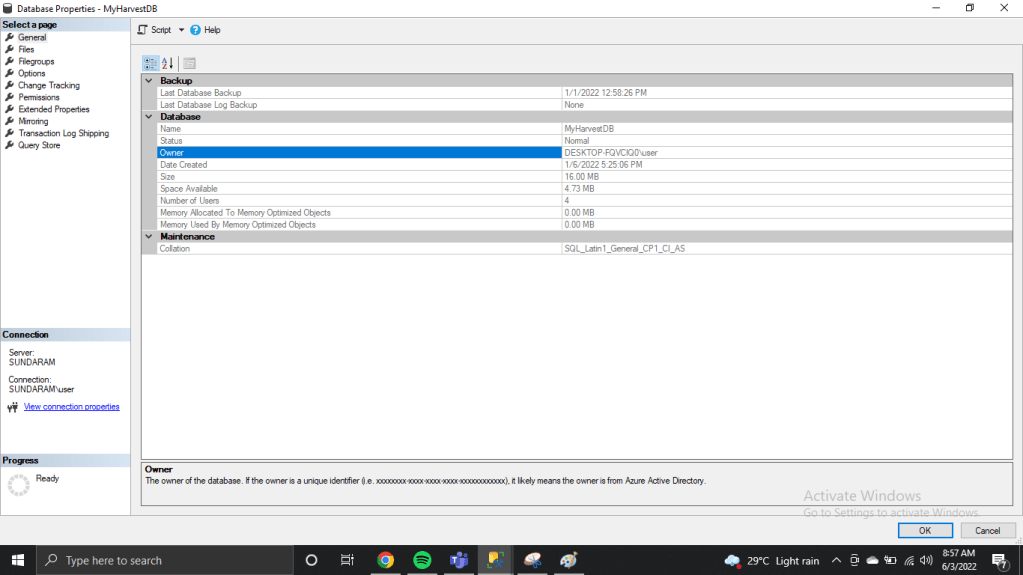Switch to the Options page
This screenshot has height=575, width=1023.
pos(32,73)
